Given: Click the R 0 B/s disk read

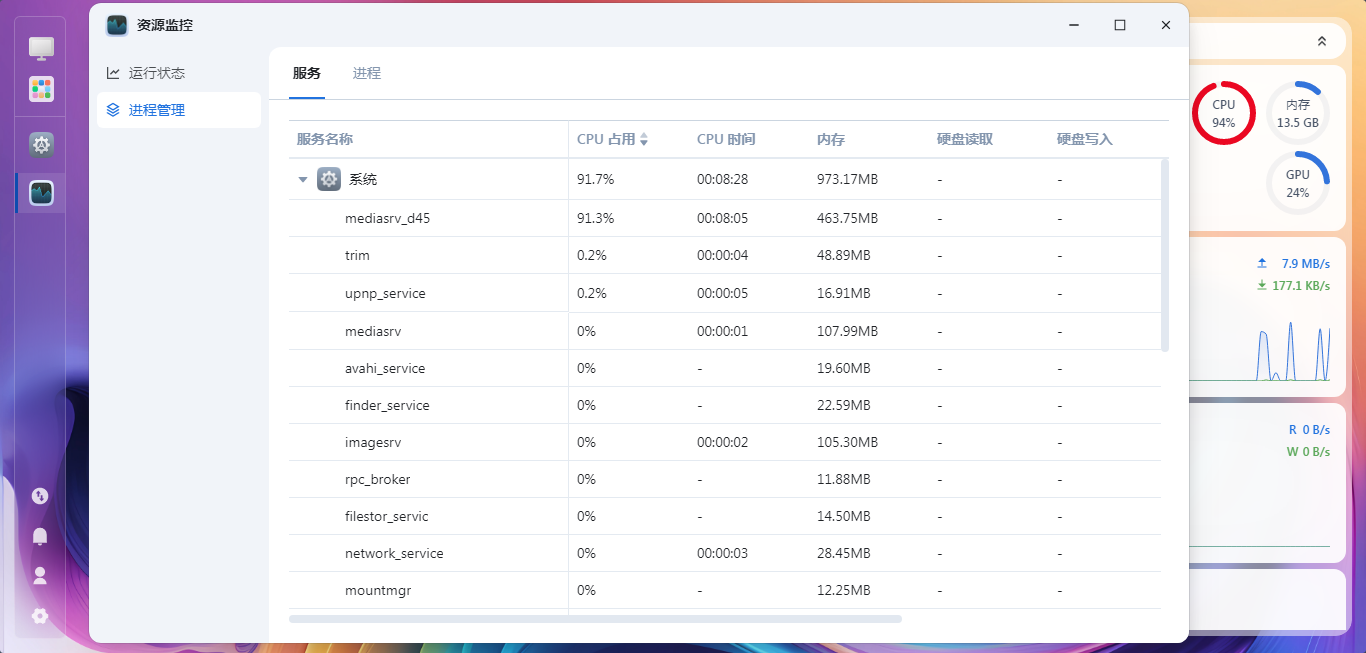Looking at the screenshot, I should pyautogui.click(x=1309, y=430).
